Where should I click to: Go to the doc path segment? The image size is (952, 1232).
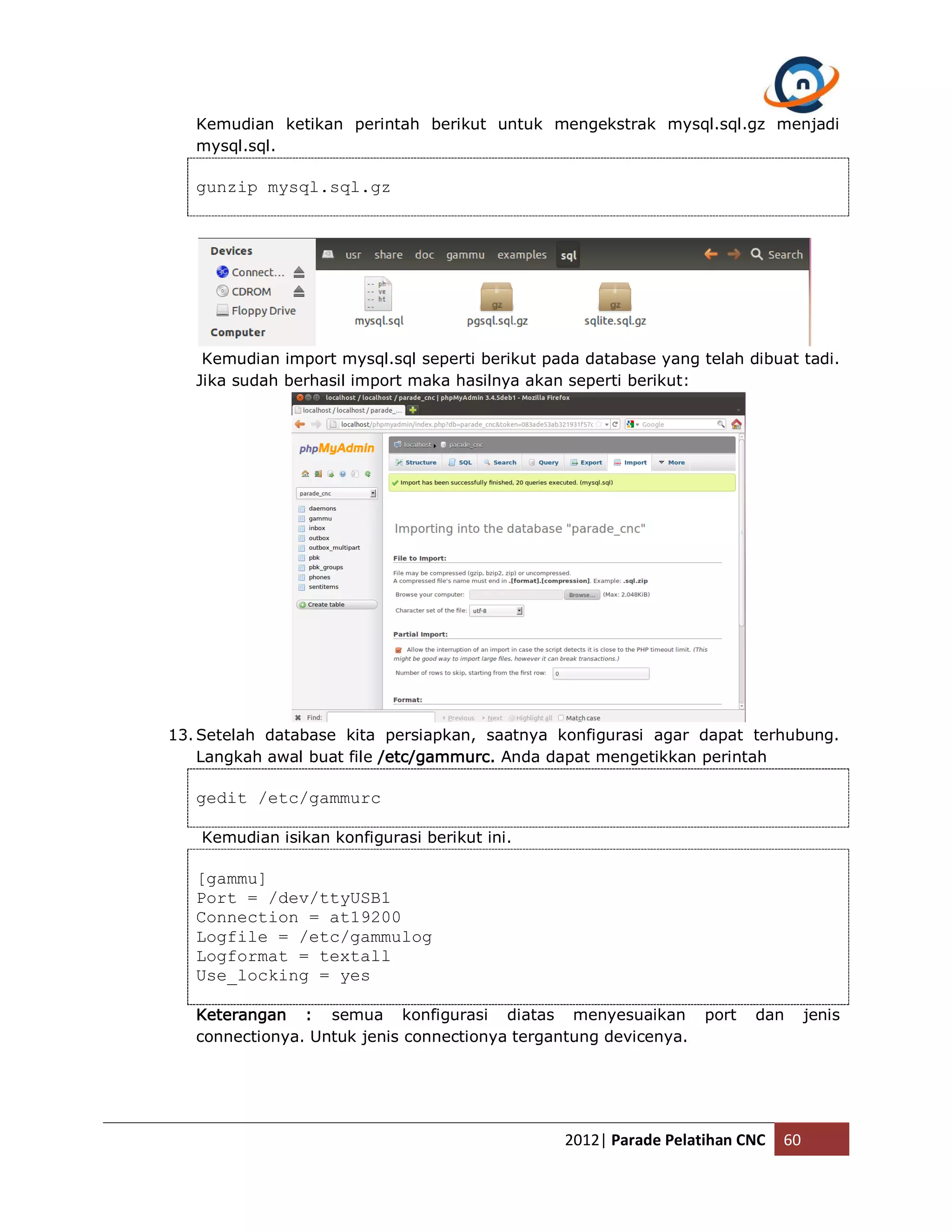(x=425, y=255)
